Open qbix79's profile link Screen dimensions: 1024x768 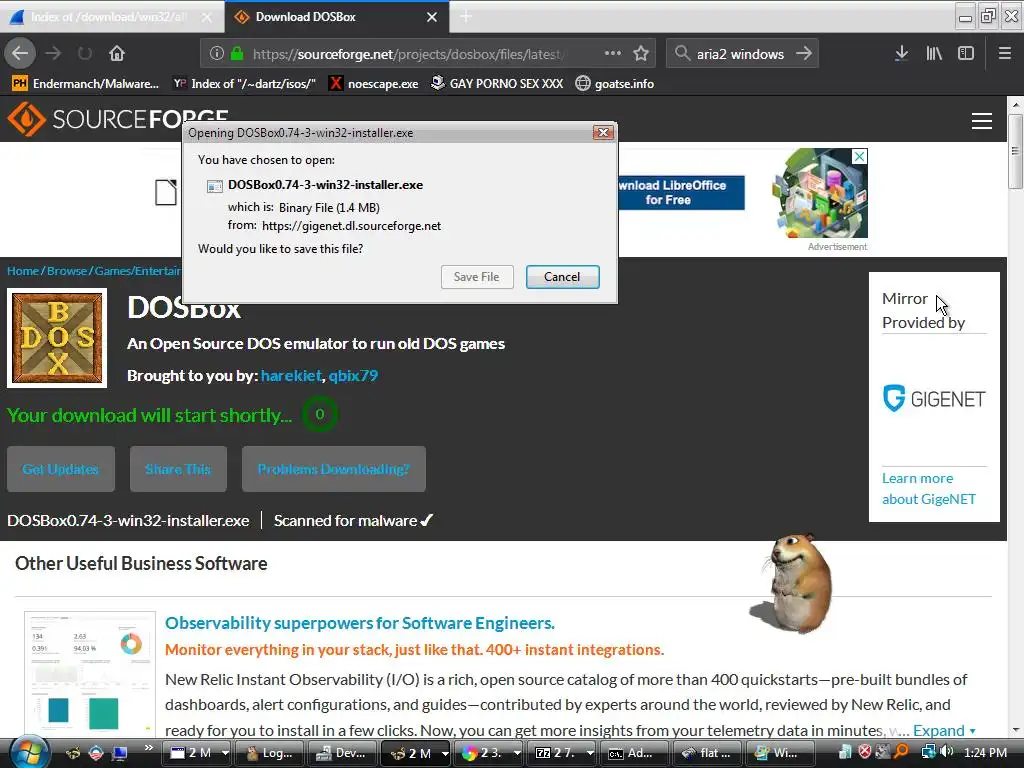click(x=353, y=376)
